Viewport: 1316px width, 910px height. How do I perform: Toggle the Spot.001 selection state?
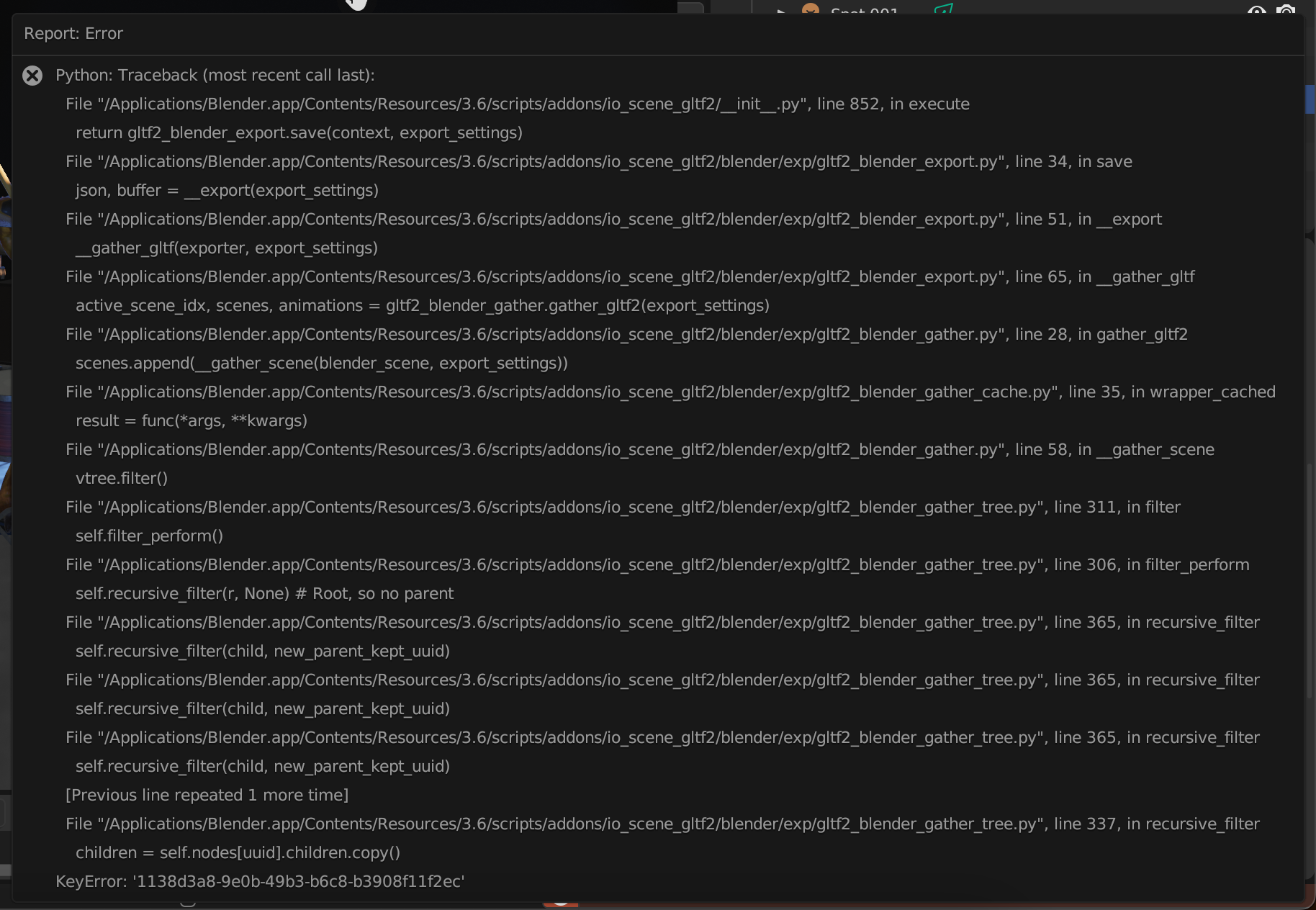pyautogui.click(x=864, y=12)
